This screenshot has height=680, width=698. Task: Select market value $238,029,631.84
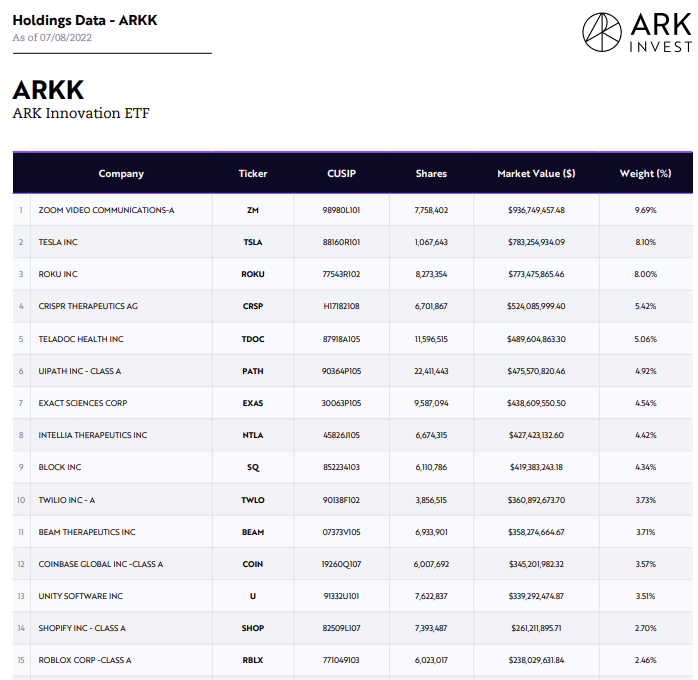pos(536,660)
